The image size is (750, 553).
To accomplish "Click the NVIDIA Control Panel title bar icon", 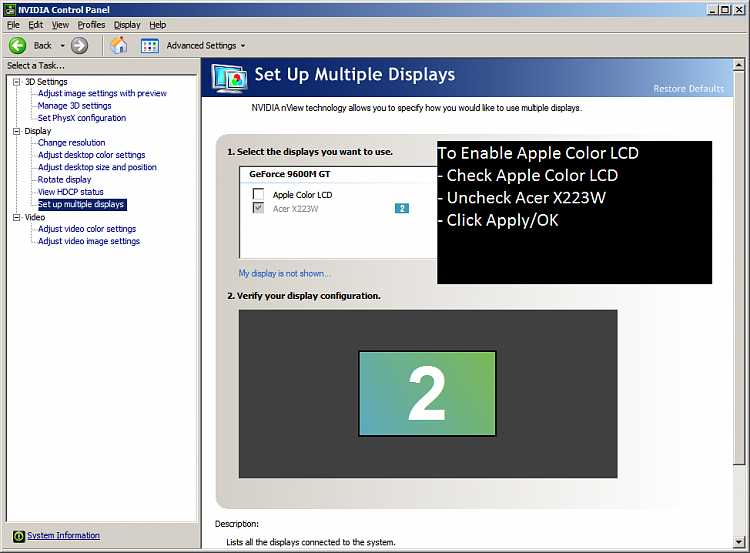I will click(10, 10).
